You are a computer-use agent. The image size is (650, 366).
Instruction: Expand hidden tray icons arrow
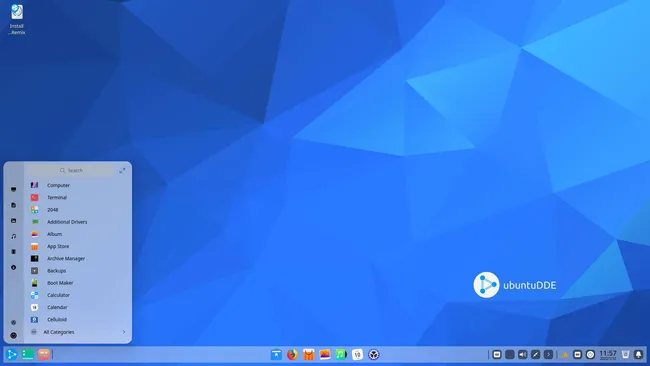tap(548, 354)
